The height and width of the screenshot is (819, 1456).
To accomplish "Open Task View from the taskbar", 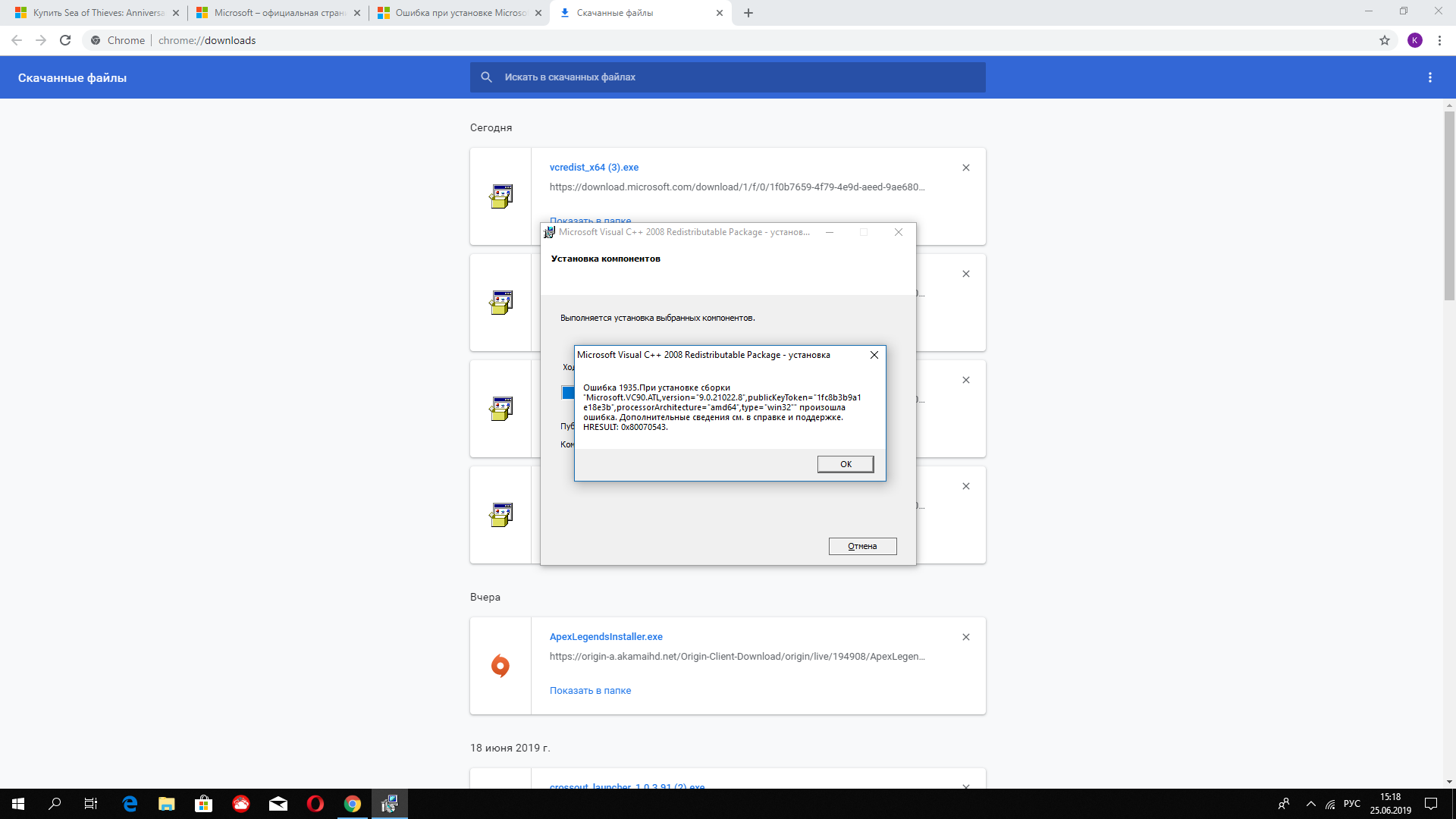I will pyautogui.click(x=91, y=804).
